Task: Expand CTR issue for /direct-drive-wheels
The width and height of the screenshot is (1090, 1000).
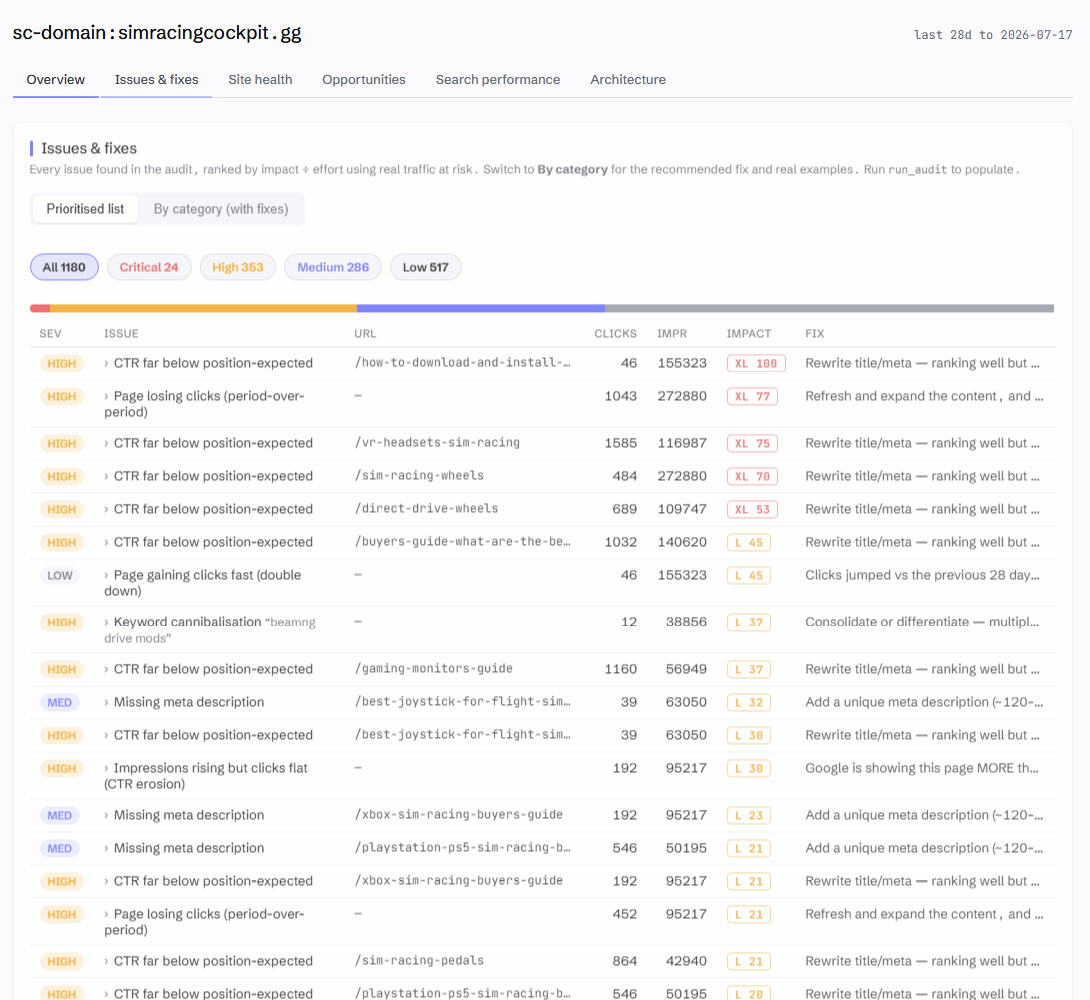Action: click(209, 509)
